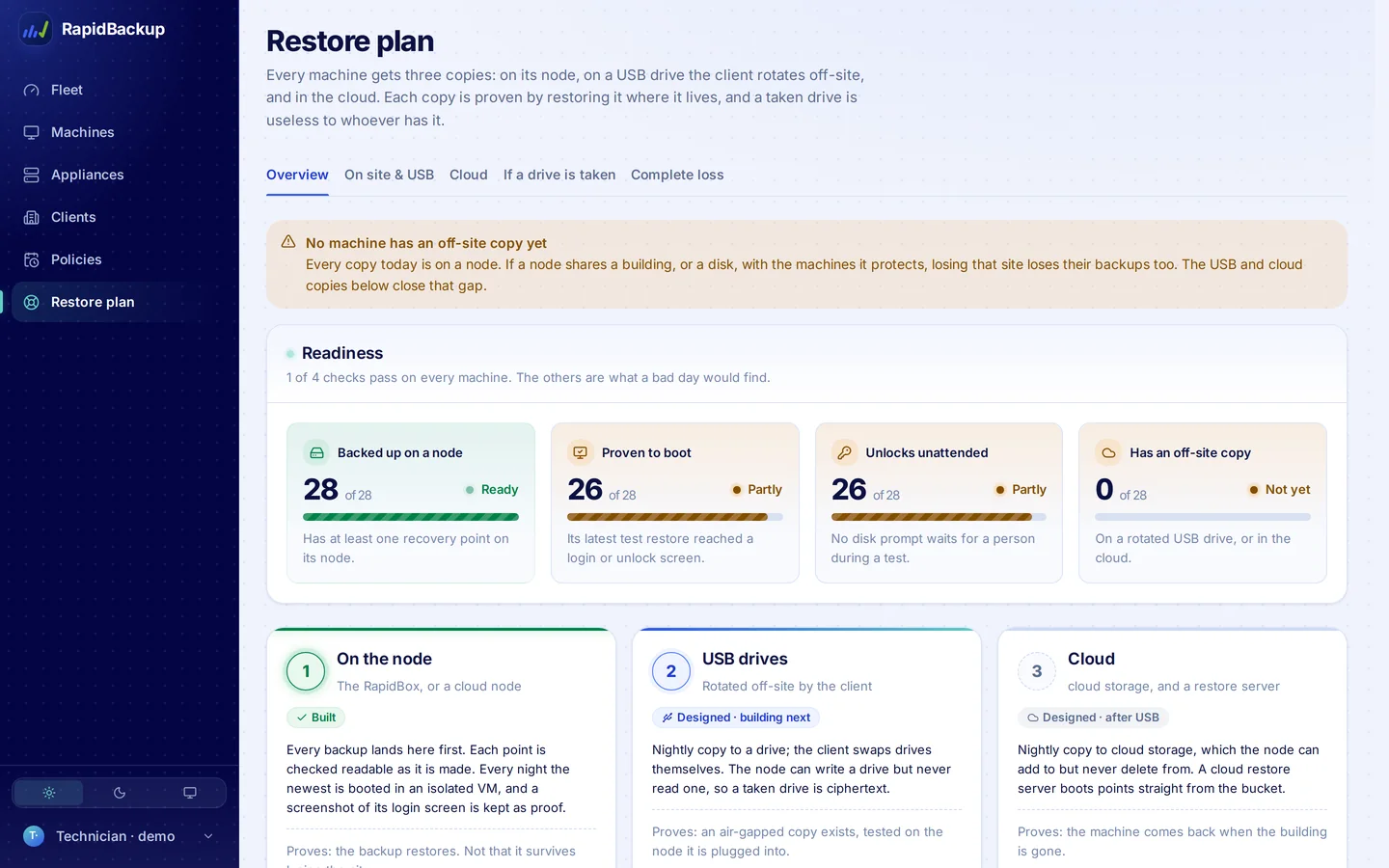Open the Appliances section

(x=120, y=175)
